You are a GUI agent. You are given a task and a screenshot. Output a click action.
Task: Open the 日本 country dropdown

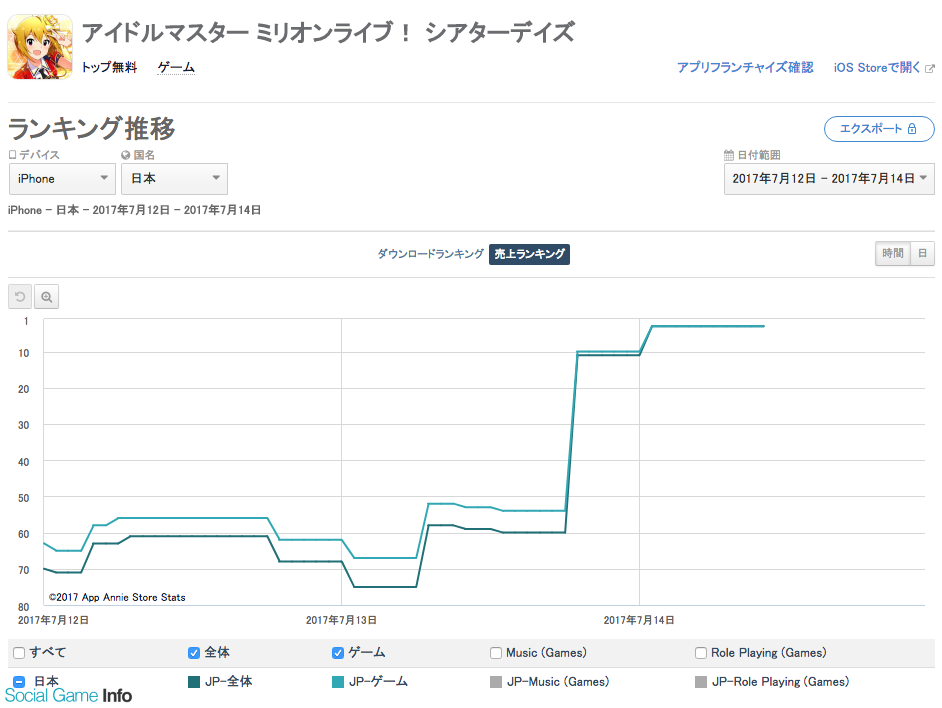point(174,179)
